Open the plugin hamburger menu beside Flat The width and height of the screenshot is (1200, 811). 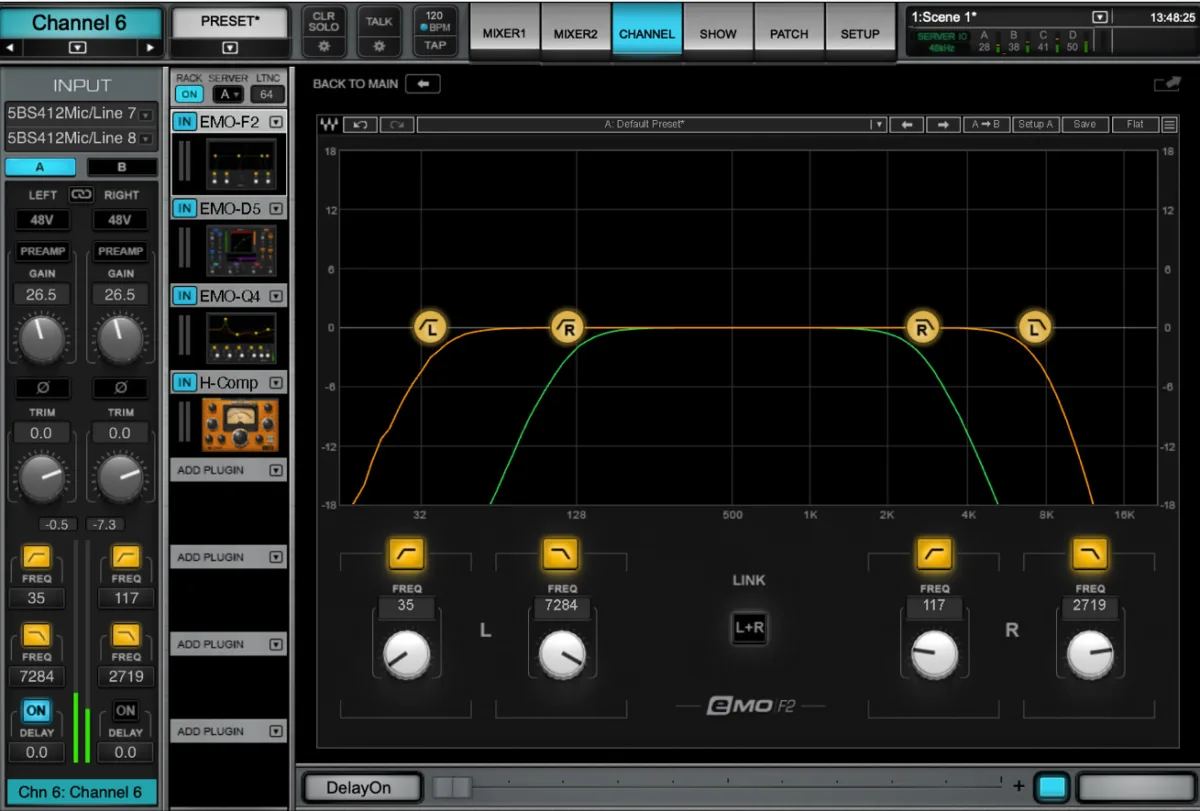(x=1169, y=125)
